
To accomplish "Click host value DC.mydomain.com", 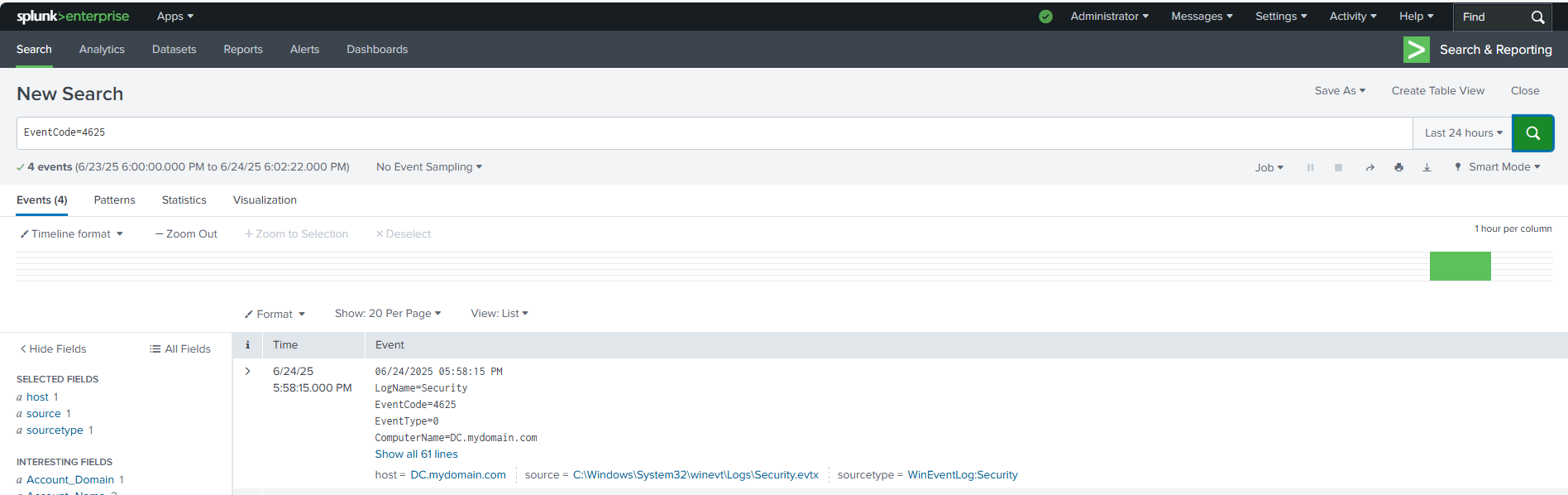I will coord(458,475).
